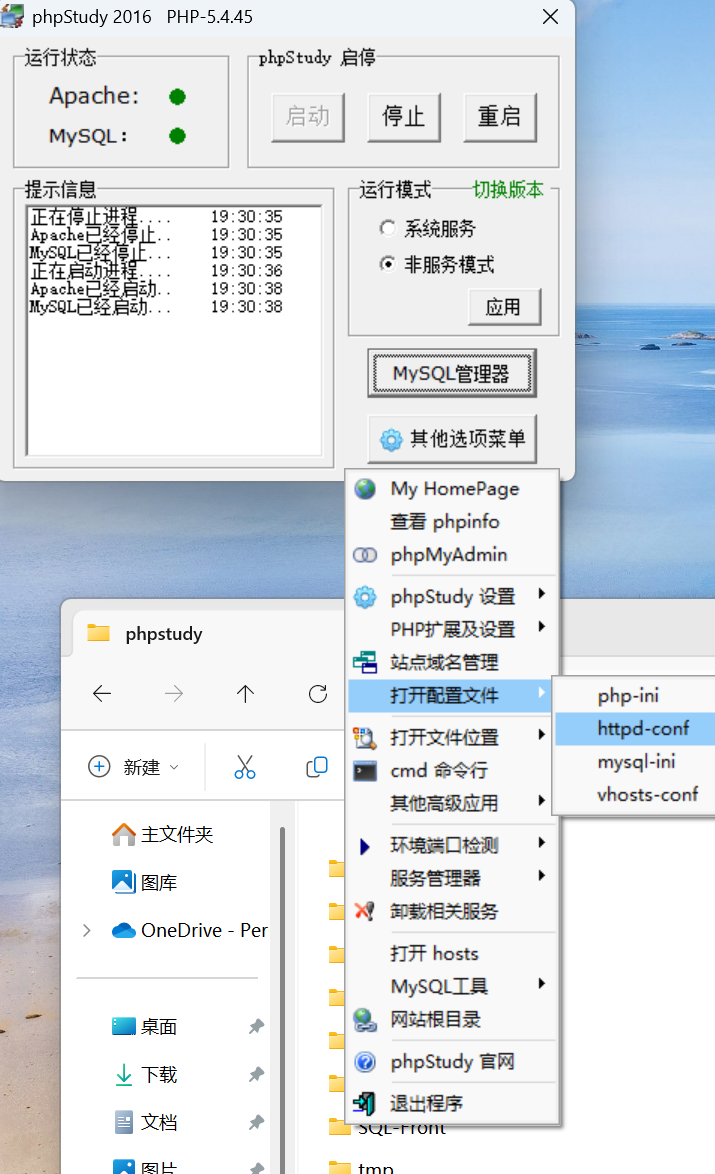This screenshot has width=715, height=1174.
Task: Expand the 服务管理器 submenu
Action: click(541, 875)
